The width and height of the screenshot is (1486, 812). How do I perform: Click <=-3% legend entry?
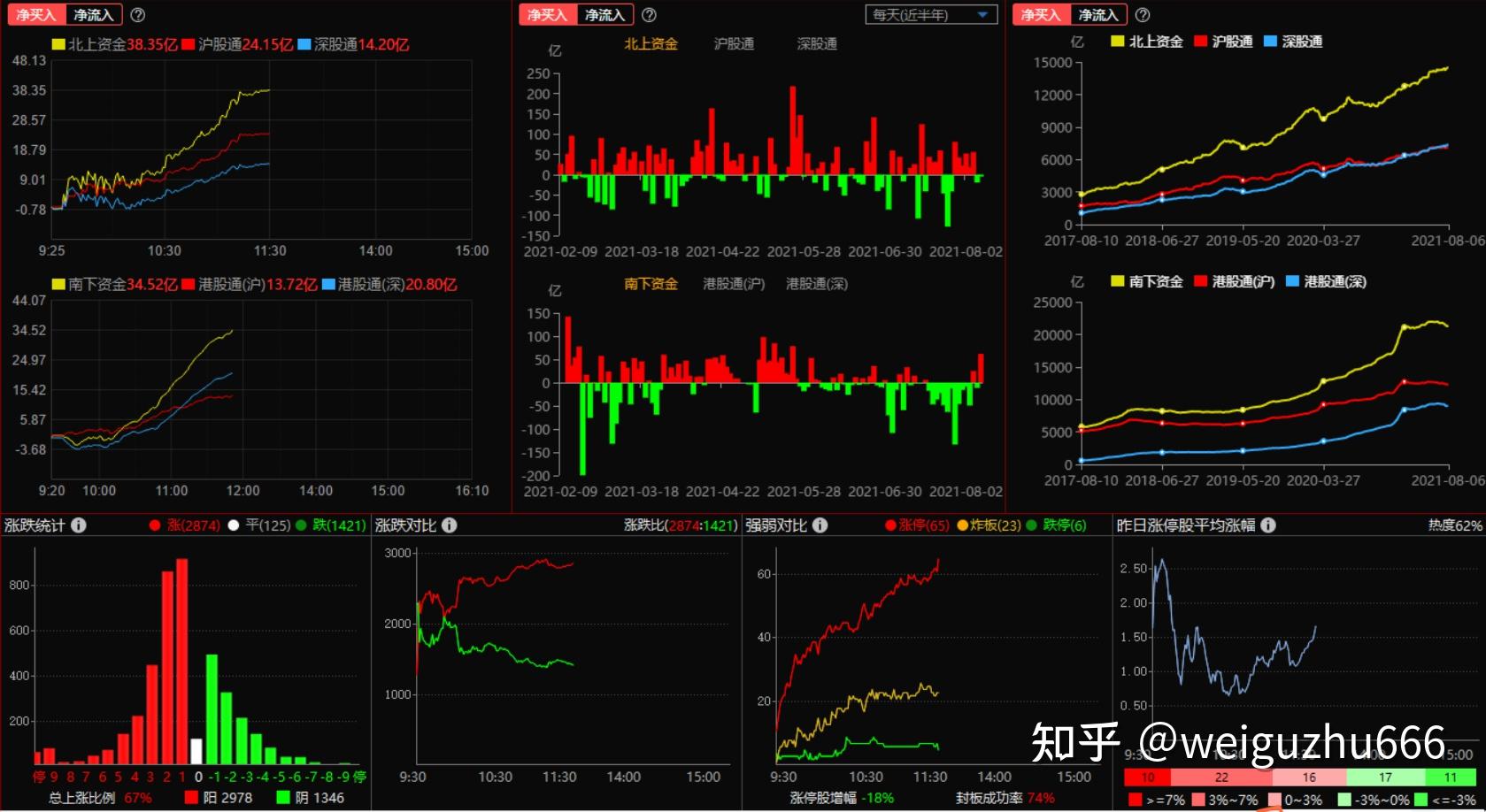1446,800
